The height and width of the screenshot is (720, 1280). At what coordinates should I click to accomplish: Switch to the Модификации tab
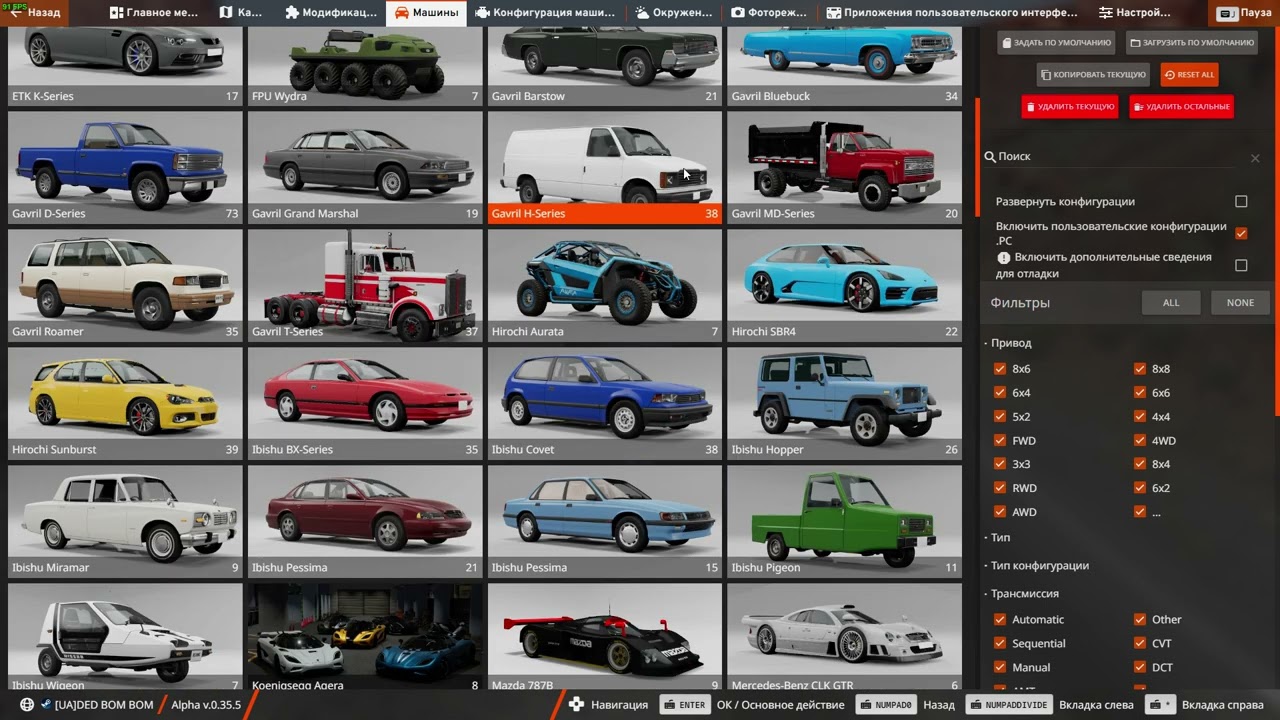coord(330,13)
